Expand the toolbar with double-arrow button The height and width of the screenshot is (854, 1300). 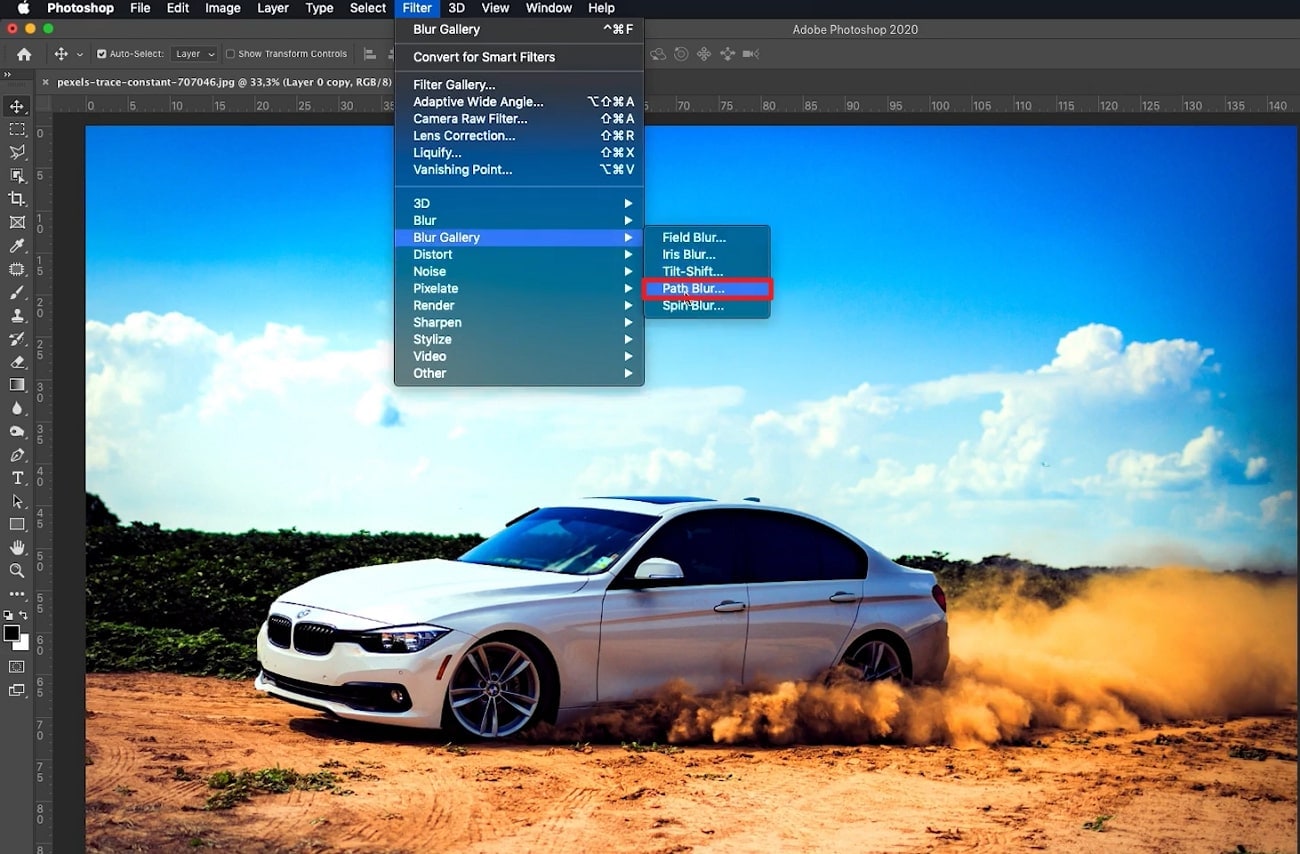click(x=7, y=75)
